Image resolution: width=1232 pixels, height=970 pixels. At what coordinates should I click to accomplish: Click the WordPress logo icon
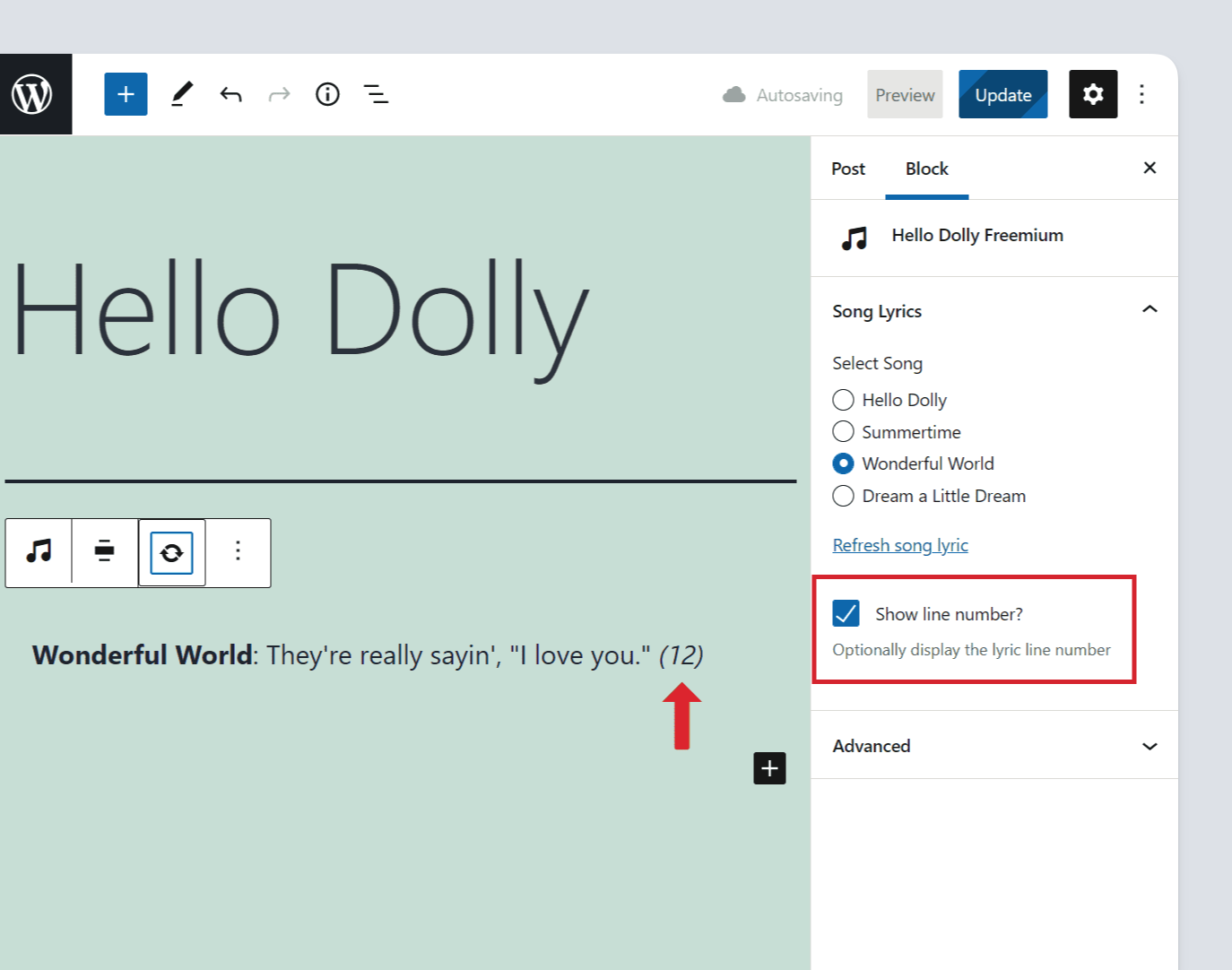point(32,94)
